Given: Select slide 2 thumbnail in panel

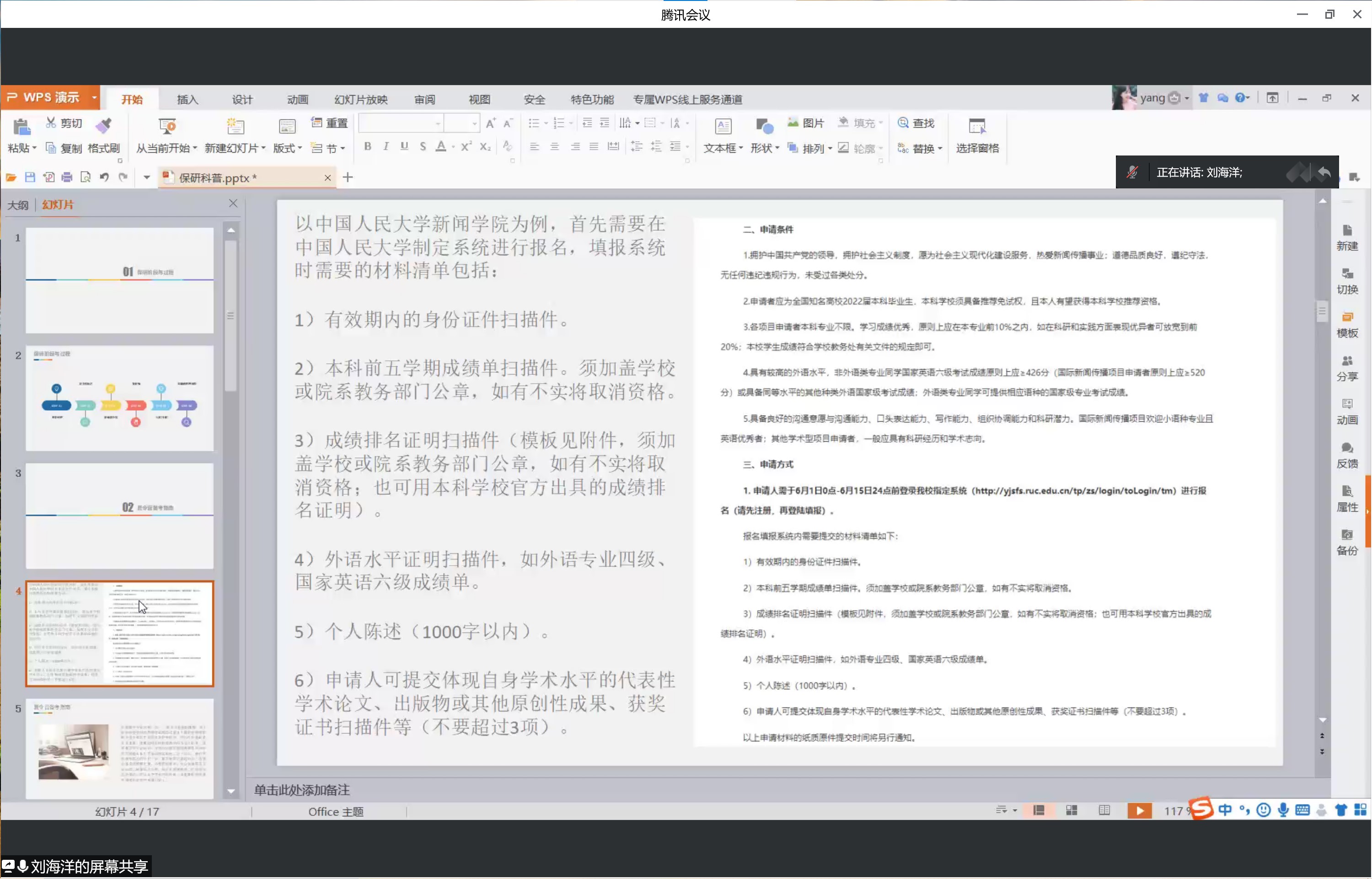Looking at the screenshot, I should tap(119, 398).
